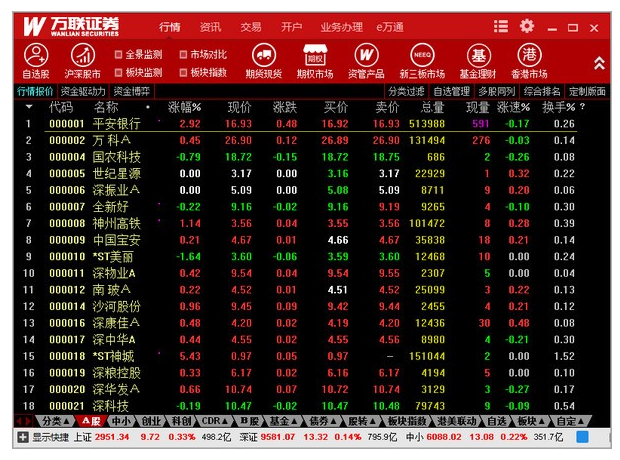Open the 业务办理 top menu

coord(341,27)
